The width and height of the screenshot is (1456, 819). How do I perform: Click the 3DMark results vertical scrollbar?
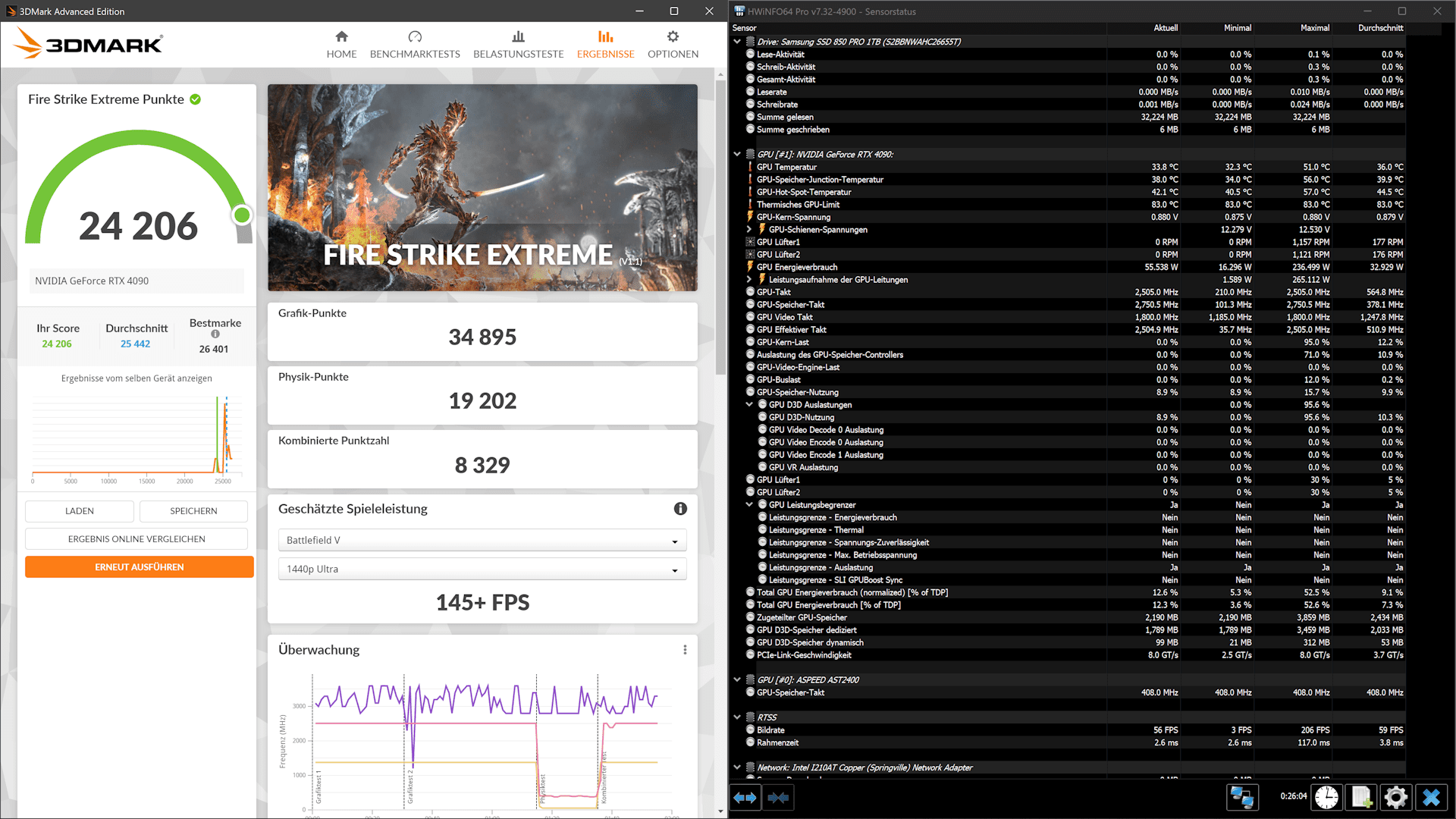tap(720, 227)
